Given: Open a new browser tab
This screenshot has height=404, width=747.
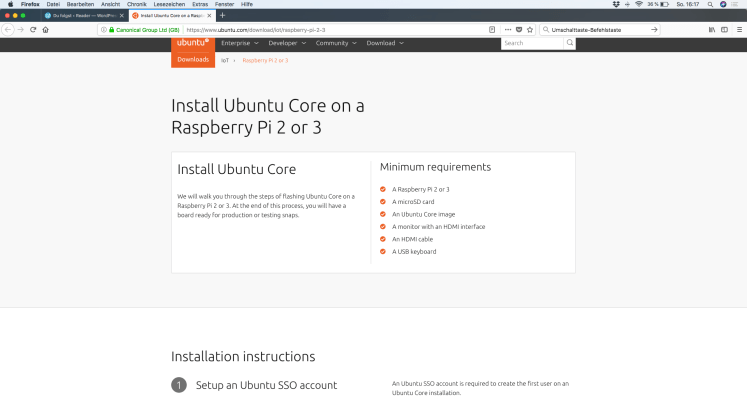Looking at the screenshot, I should (222, 16).
